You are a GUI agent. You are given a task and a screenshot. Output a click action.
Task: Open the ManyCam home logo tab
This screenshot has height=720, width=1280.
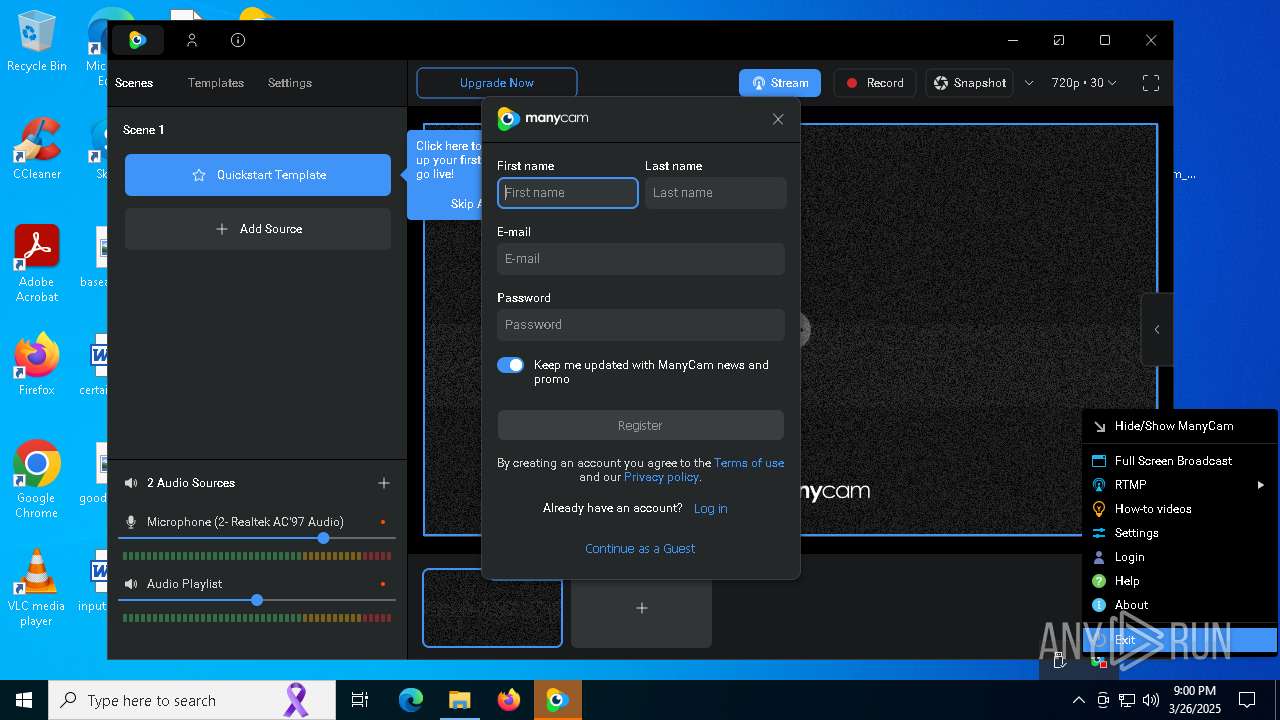coord(138,40)
